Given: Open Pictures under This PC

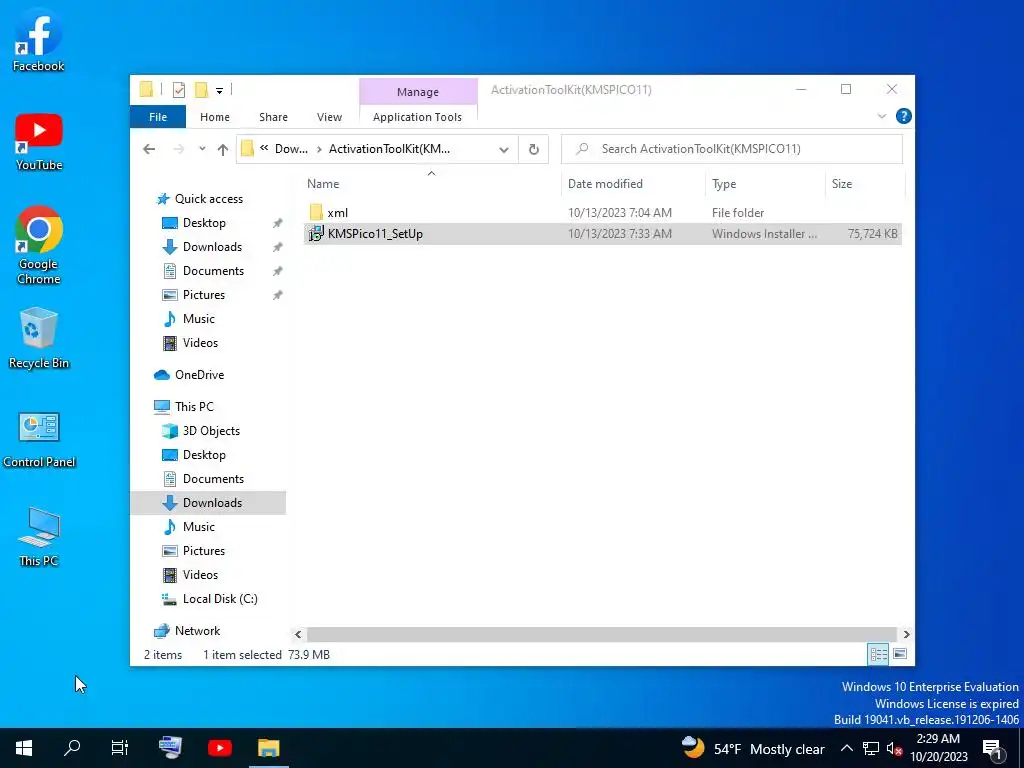Looking at the screenshot, I should click(x=204, y=551).
